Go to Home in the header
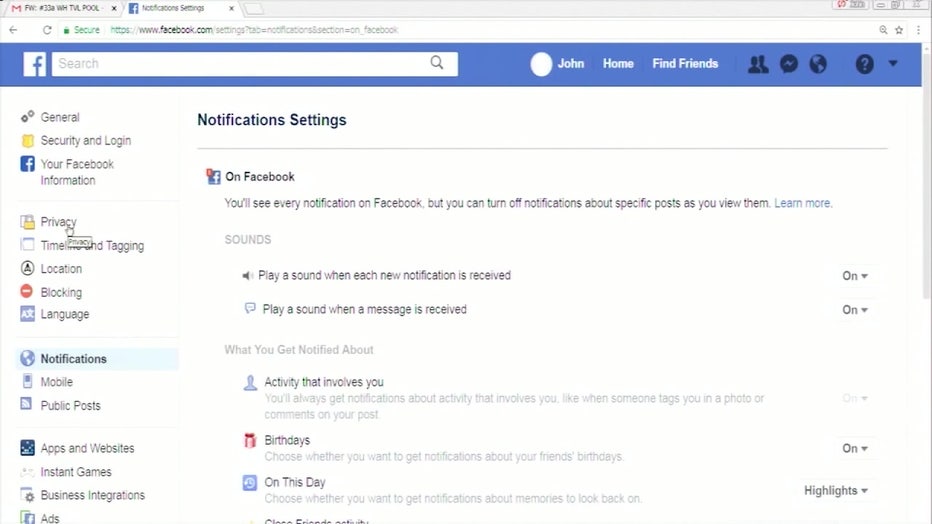The image size is (932, 524). (618, 64)
